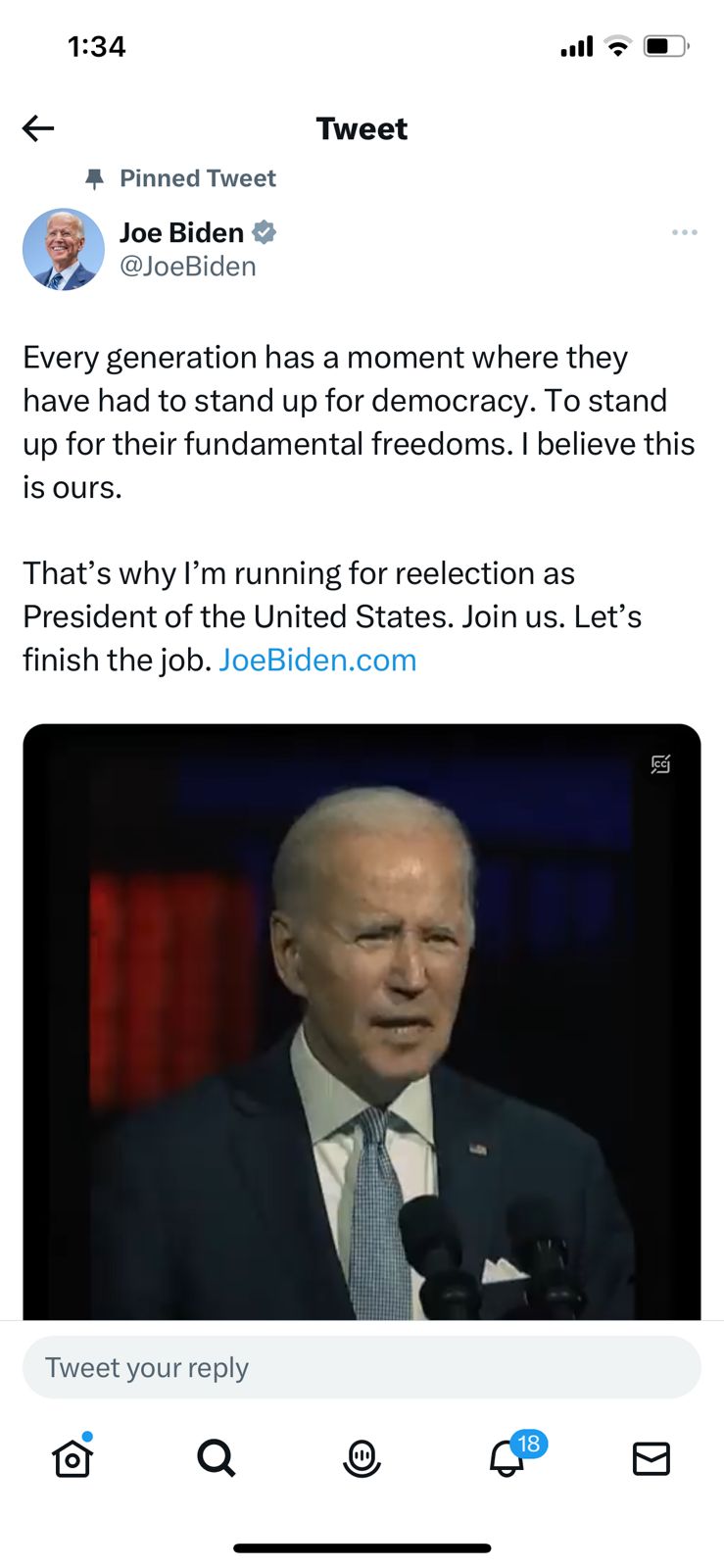Open the @JoeBiden handle
724x1568 pixels.
pyautogui.click(x=187, y=267)
